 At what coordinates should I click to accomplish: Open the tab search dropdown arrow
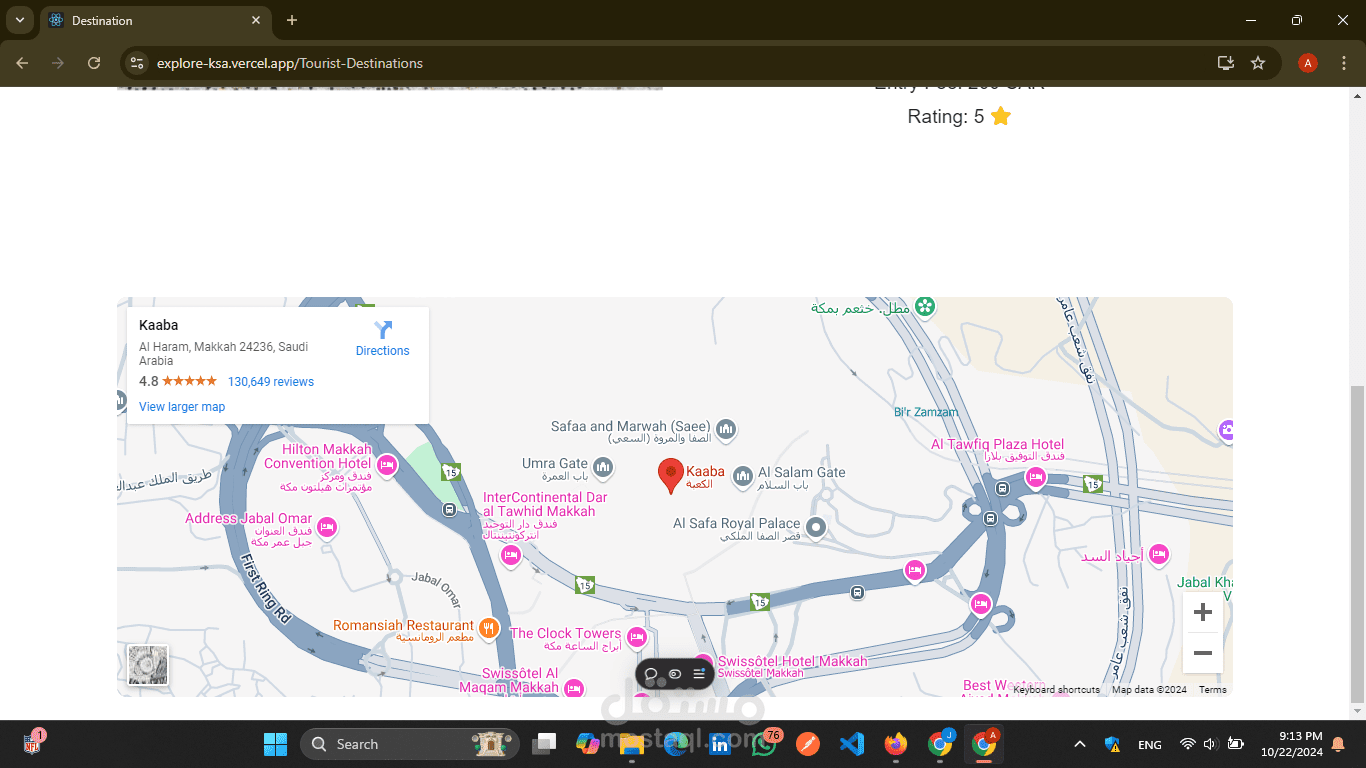point(19,20)
